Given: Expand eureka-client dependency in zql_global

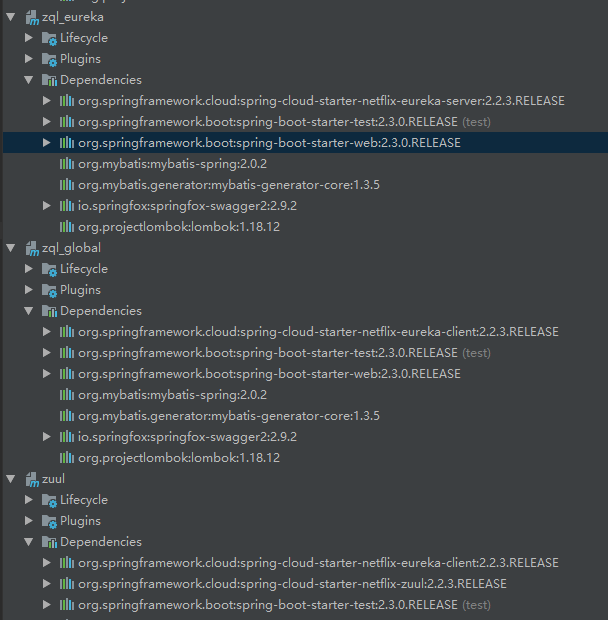Looking at the screenshot, I should pyautogui.click(x=47, y=332).
